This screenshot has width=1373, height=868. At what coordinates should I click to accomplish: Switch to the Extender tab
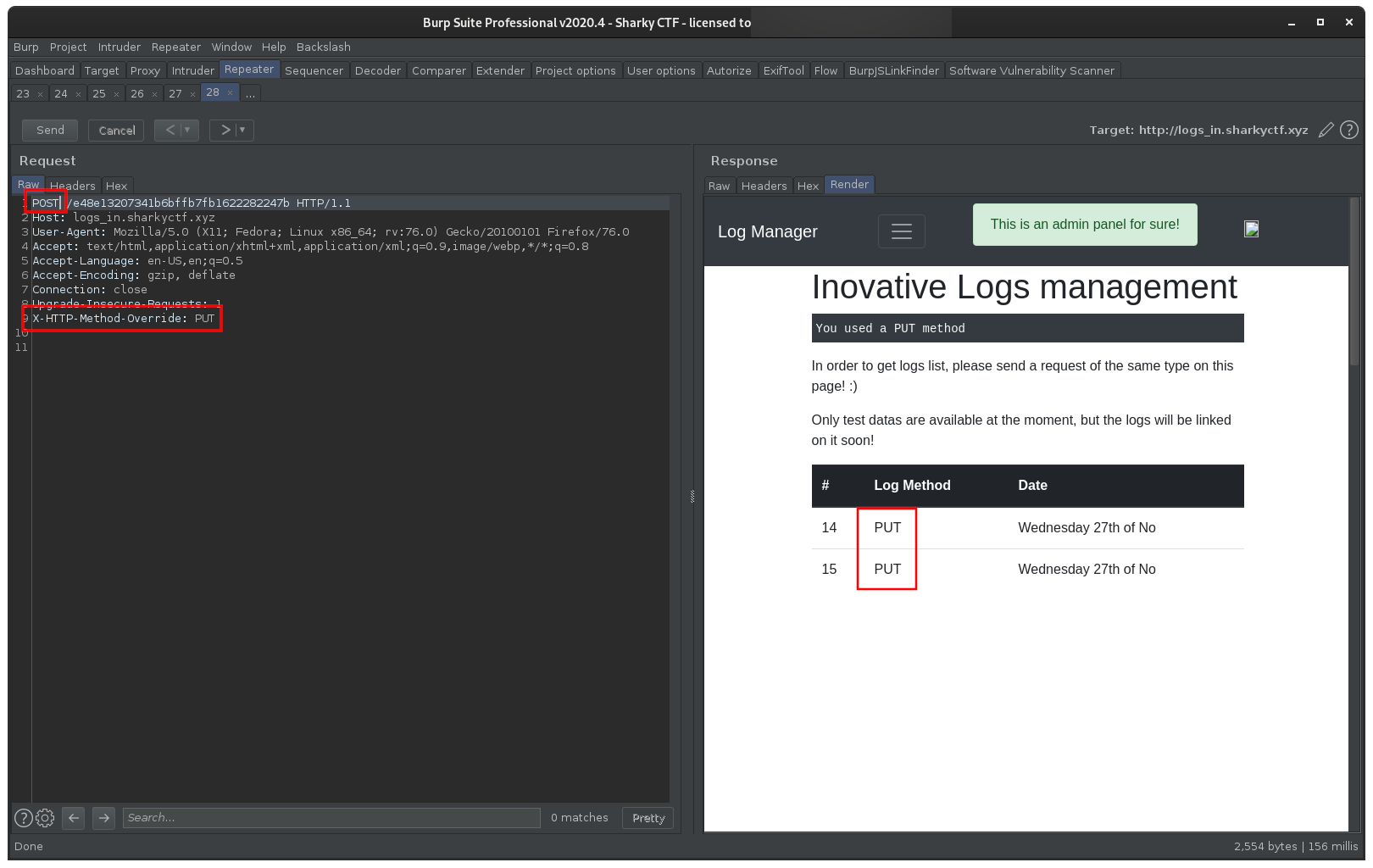point(501,71)
